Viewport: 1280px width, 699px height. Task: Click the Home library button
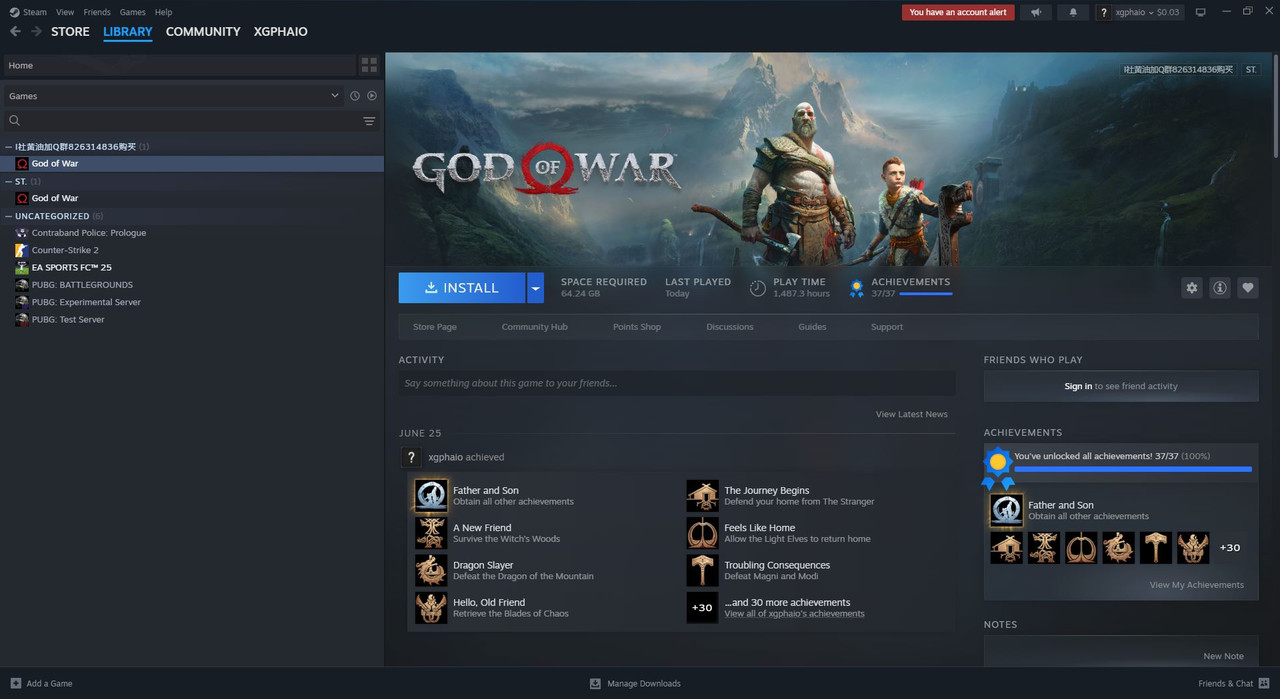[x=179, y=65]
